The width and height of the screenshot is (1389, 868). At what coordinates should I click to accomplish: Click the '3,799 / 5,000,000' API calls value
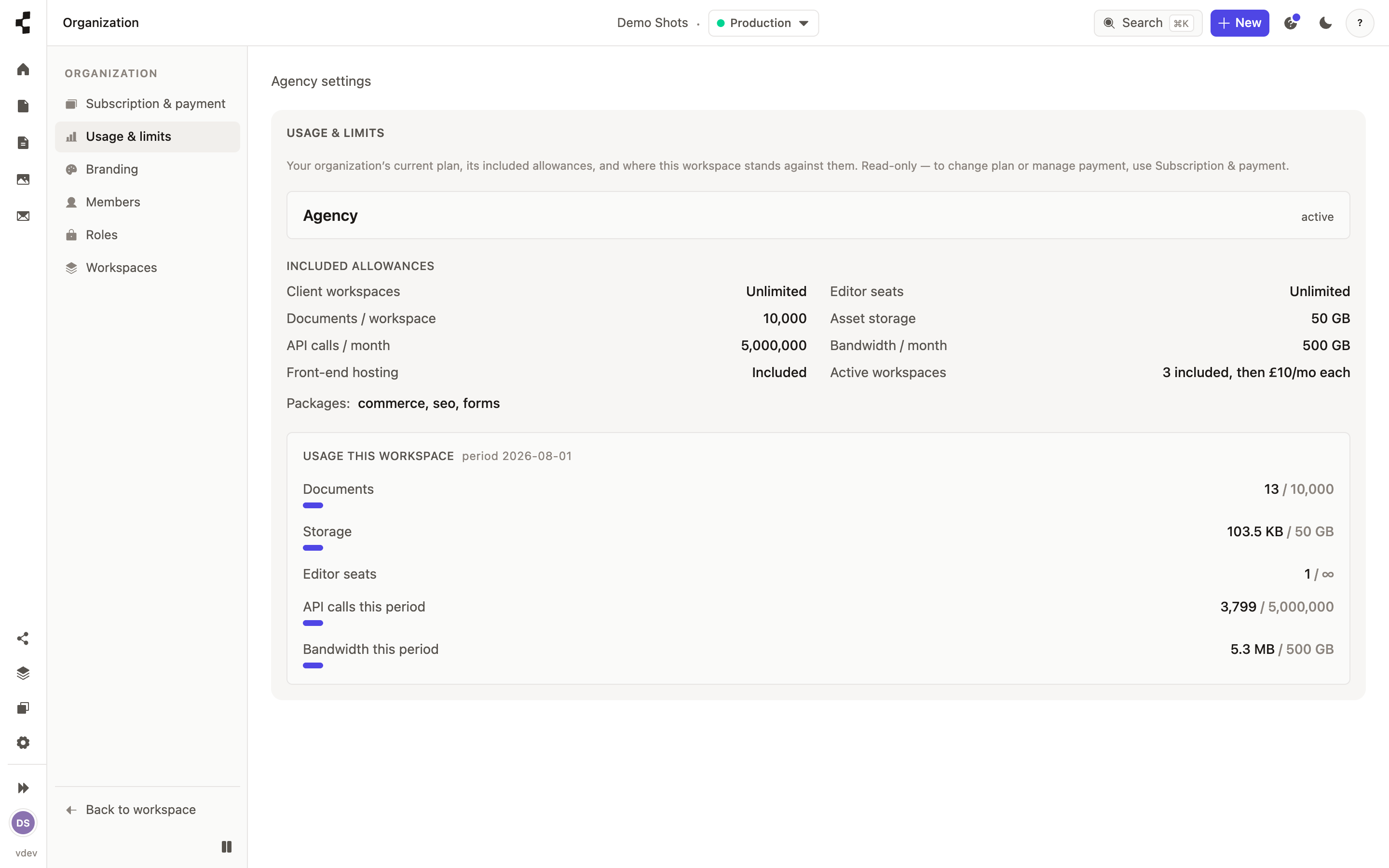[x=1277, y=607]
